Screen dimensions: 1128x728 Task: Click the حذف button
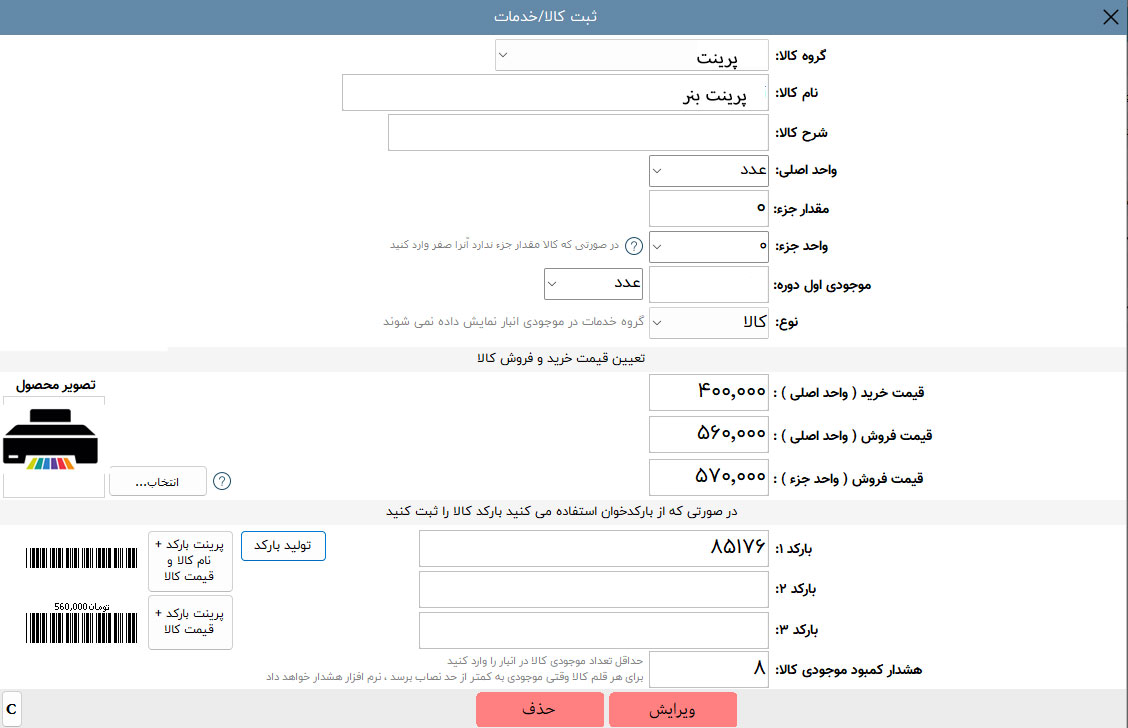coord(540,709)
